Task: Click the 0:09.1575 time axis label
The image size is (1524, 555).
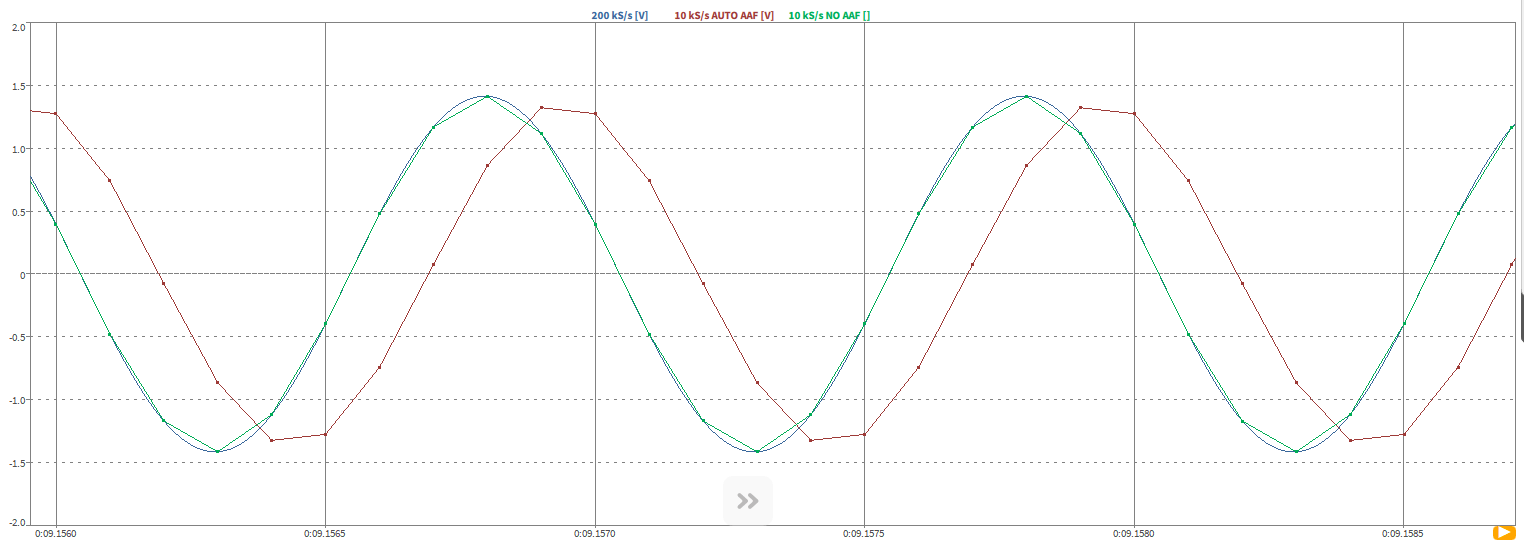Action: coord(864,534)
